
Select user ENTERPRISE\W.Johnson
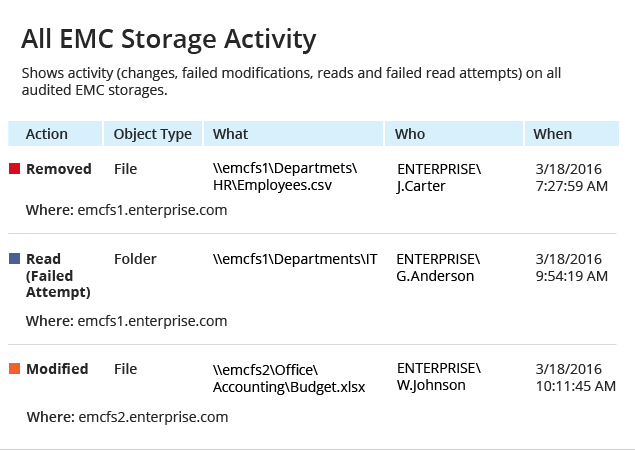pos(439,377)
